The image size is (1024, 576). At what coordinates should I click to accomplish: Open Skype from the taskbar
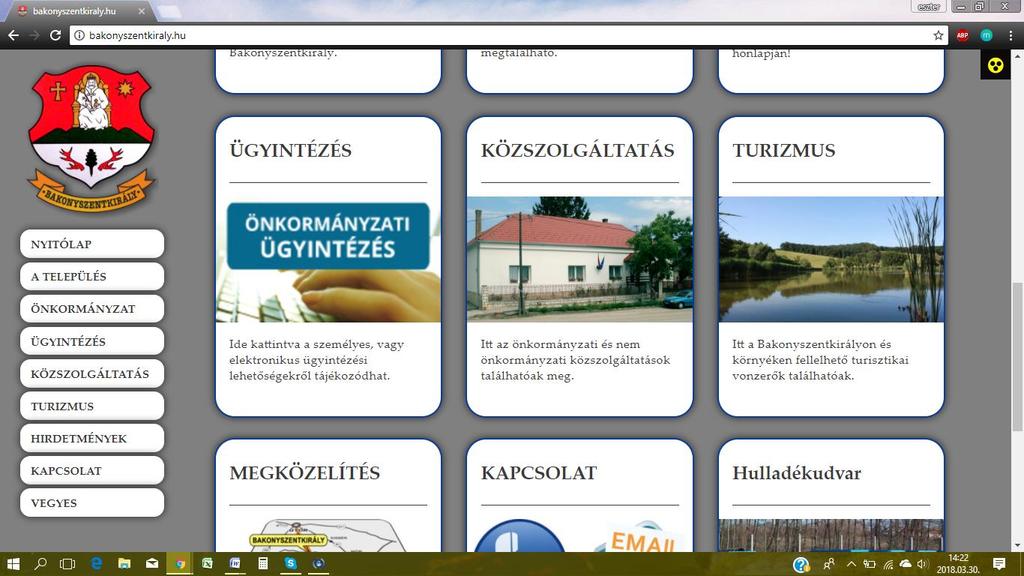pyautogui.click(x=291, y=564)
